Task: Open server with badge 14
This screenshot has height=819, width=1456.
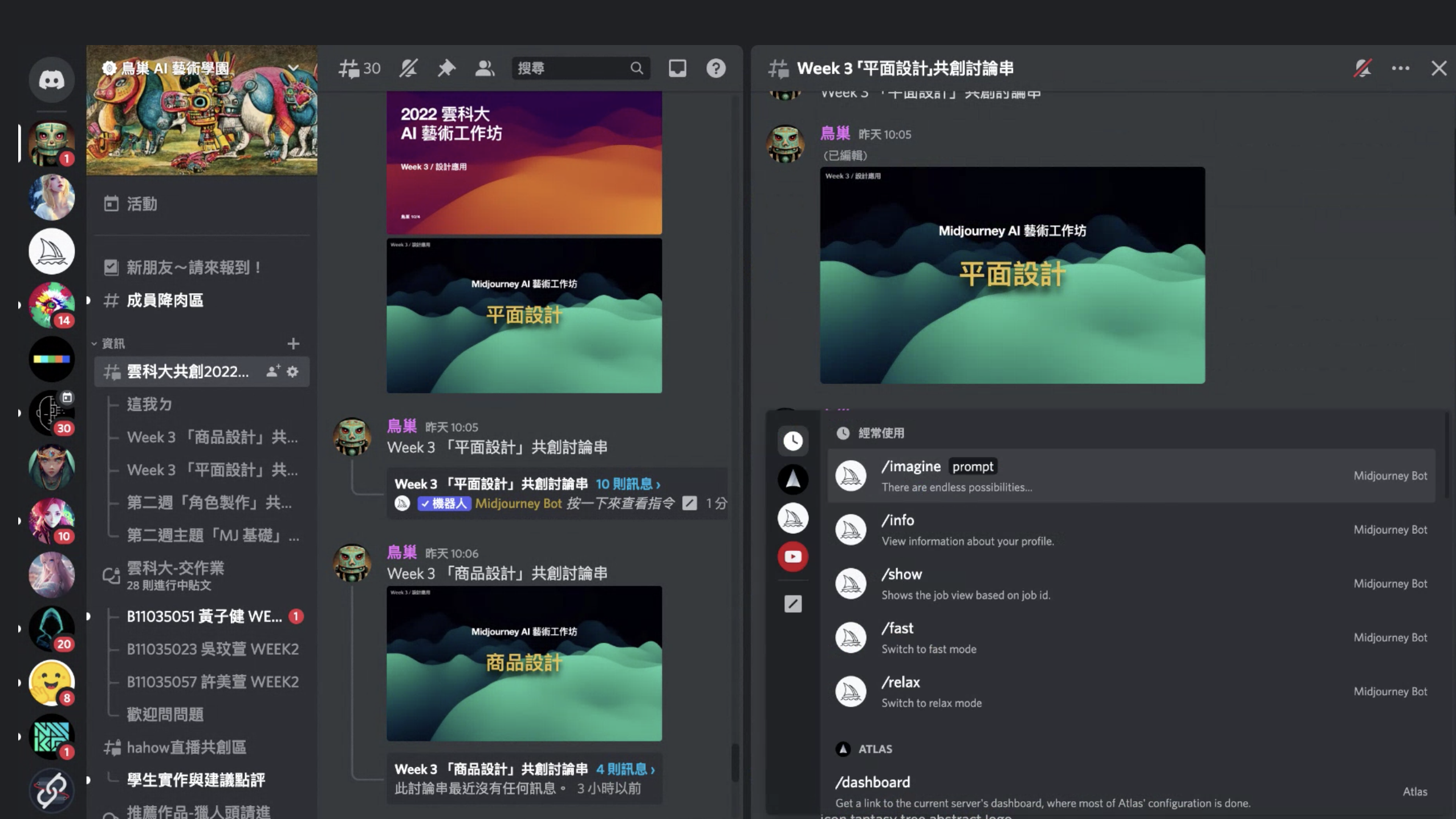Action: pos(51,305)
